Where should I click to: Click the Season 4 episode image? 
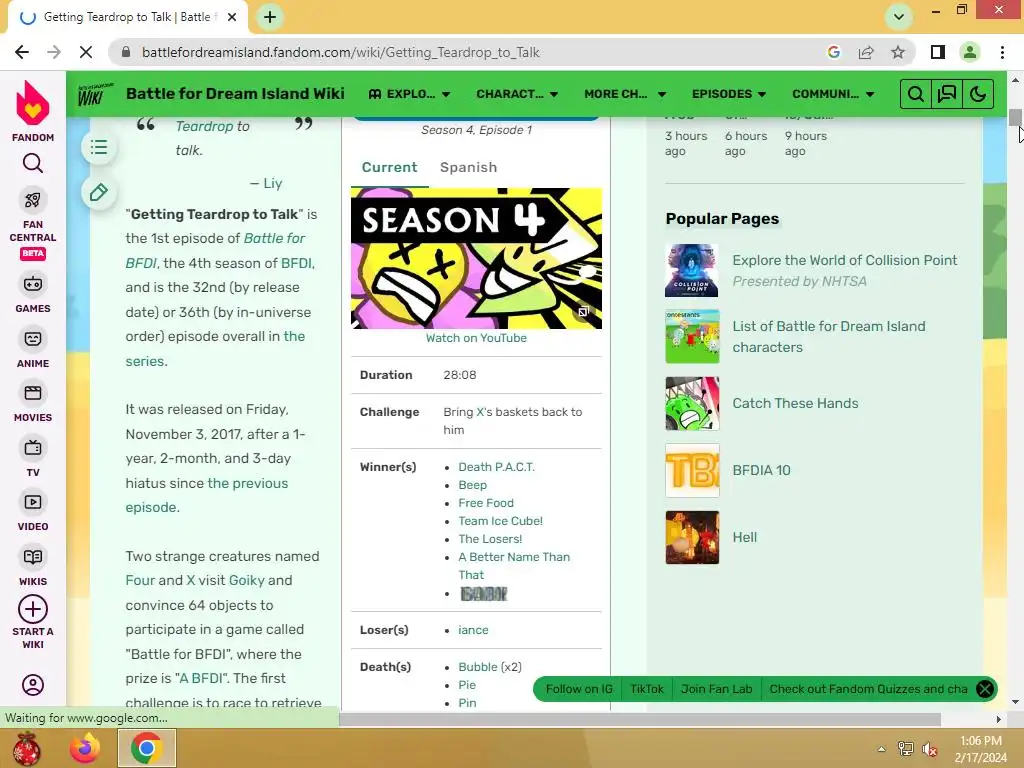point(476,258)
